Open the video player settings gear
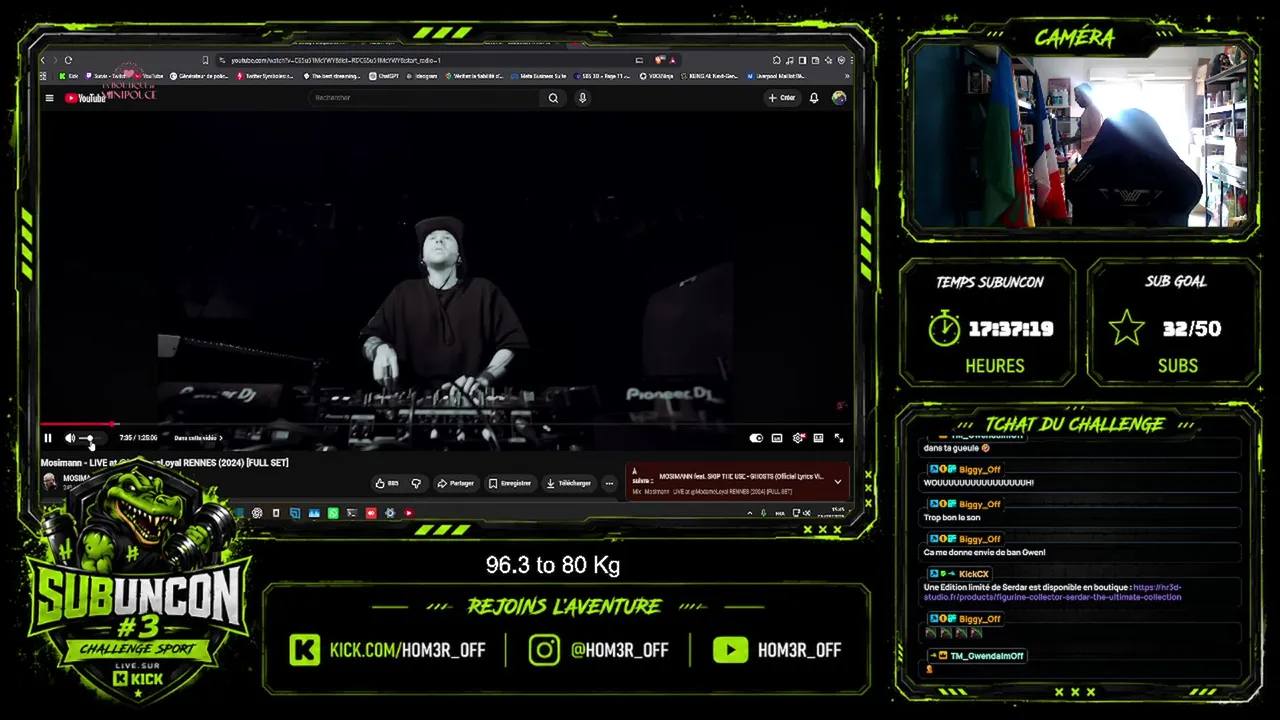1280x720 pixels. [798, 438]
